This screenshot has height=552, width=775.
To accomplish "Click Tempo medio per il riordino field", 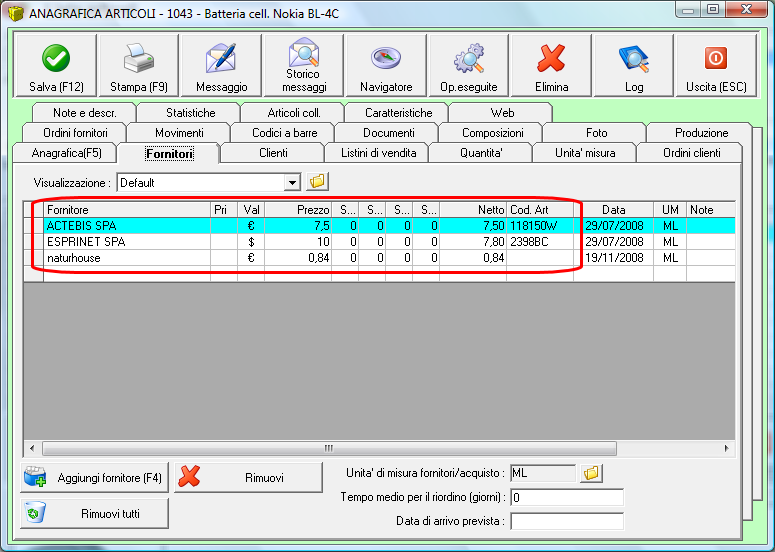I will coord(567,497).
